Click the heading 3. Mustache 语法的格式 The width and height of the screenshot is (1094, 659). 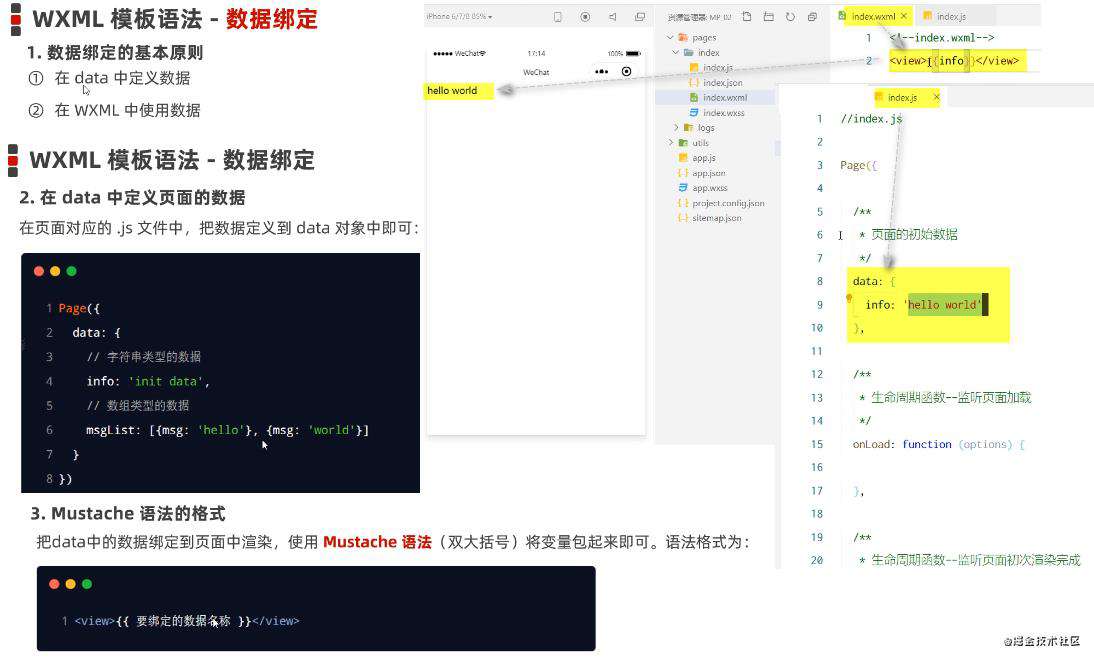[x=128, y=514]
